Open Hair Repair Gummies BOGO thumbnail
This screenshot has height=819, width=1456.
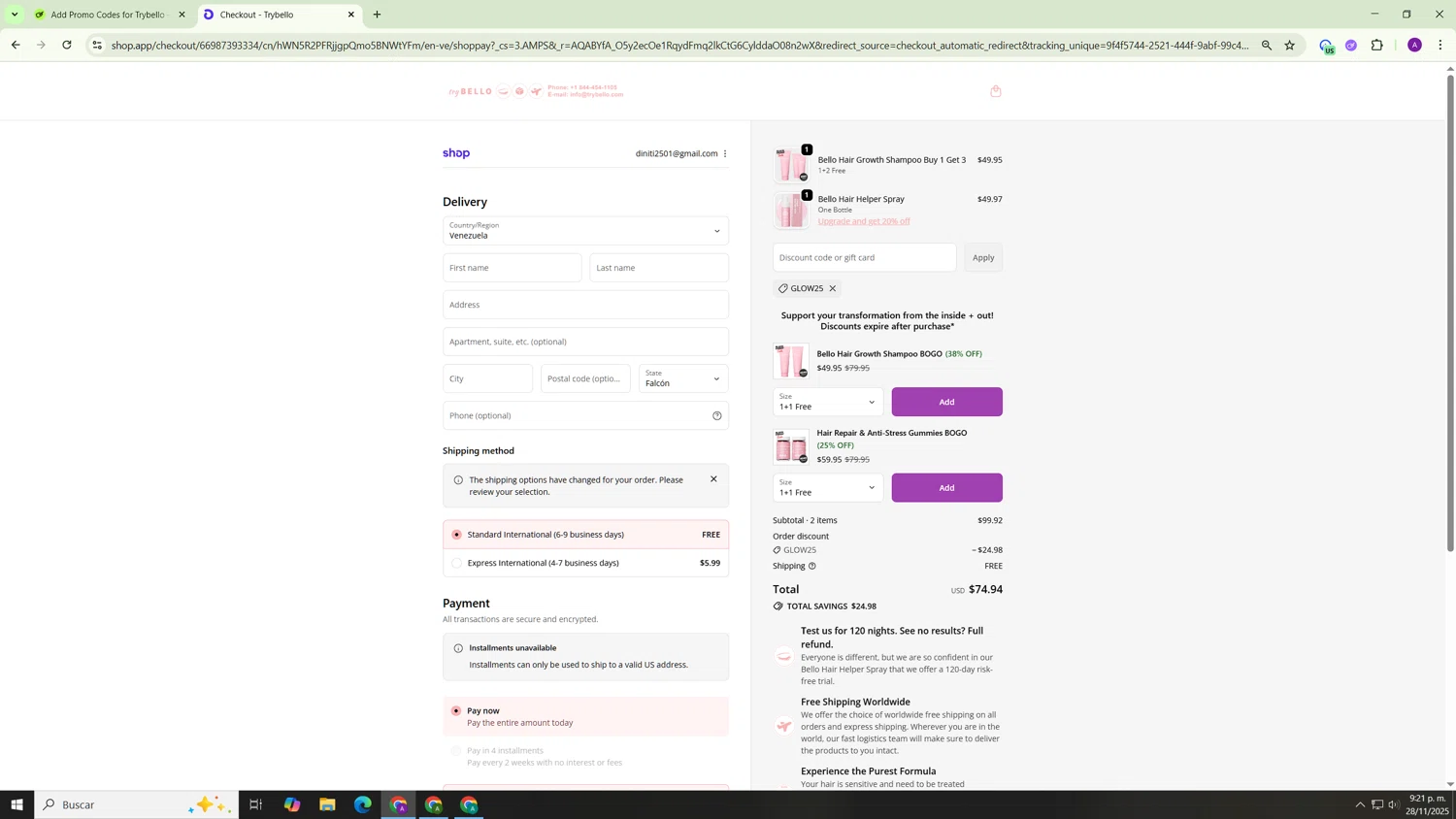point(791,447)
